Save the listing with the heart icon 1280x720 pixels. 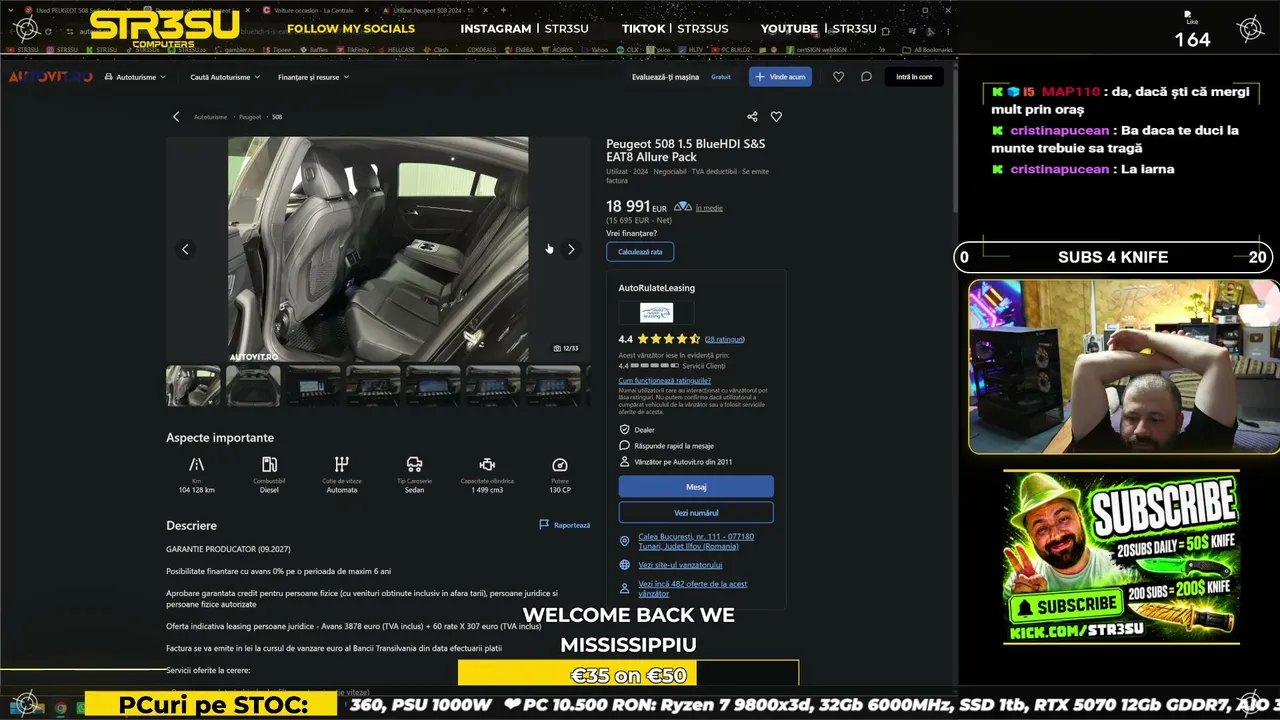pyautogui.click(x=776, y=117)
